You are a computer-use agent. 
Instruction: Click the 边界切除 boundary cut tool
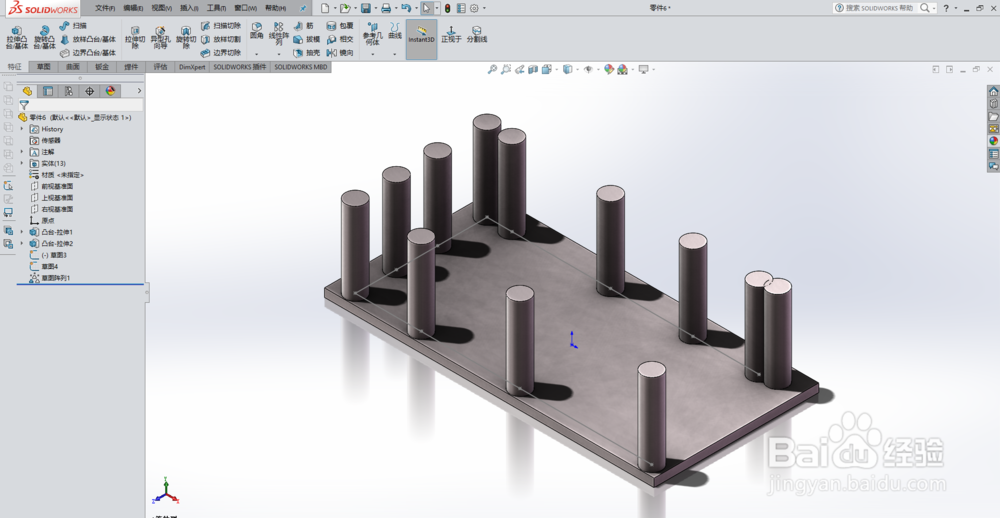(x=221, y=52)
